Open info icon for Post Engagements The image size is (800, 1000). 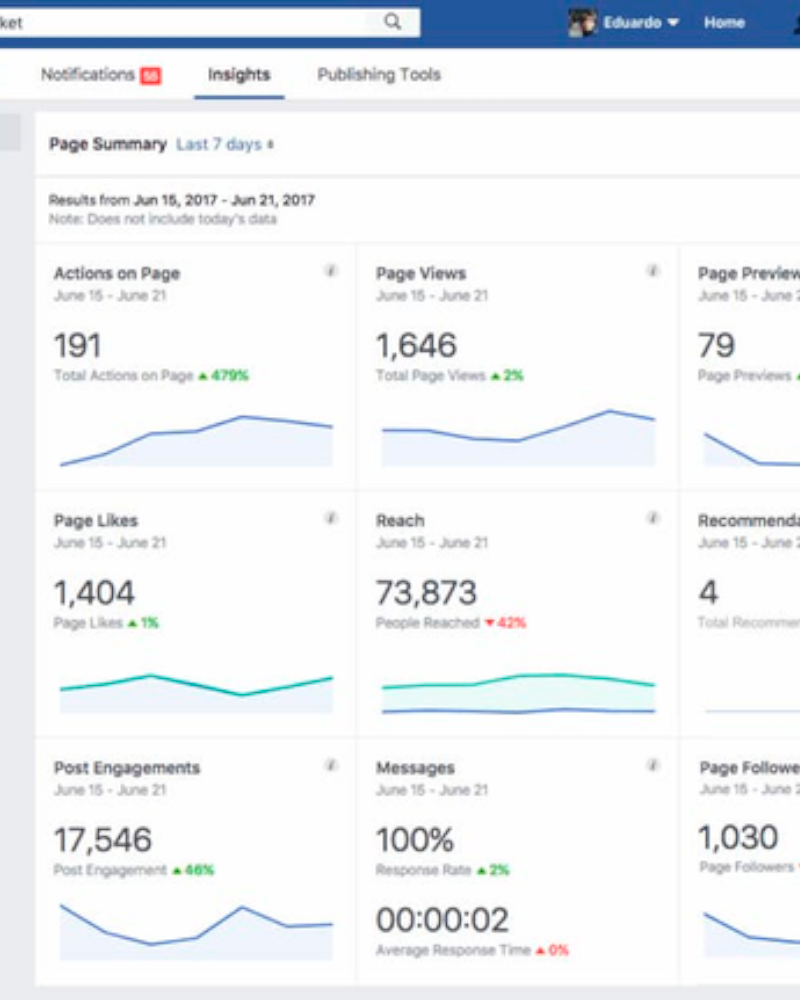point(330,765)
